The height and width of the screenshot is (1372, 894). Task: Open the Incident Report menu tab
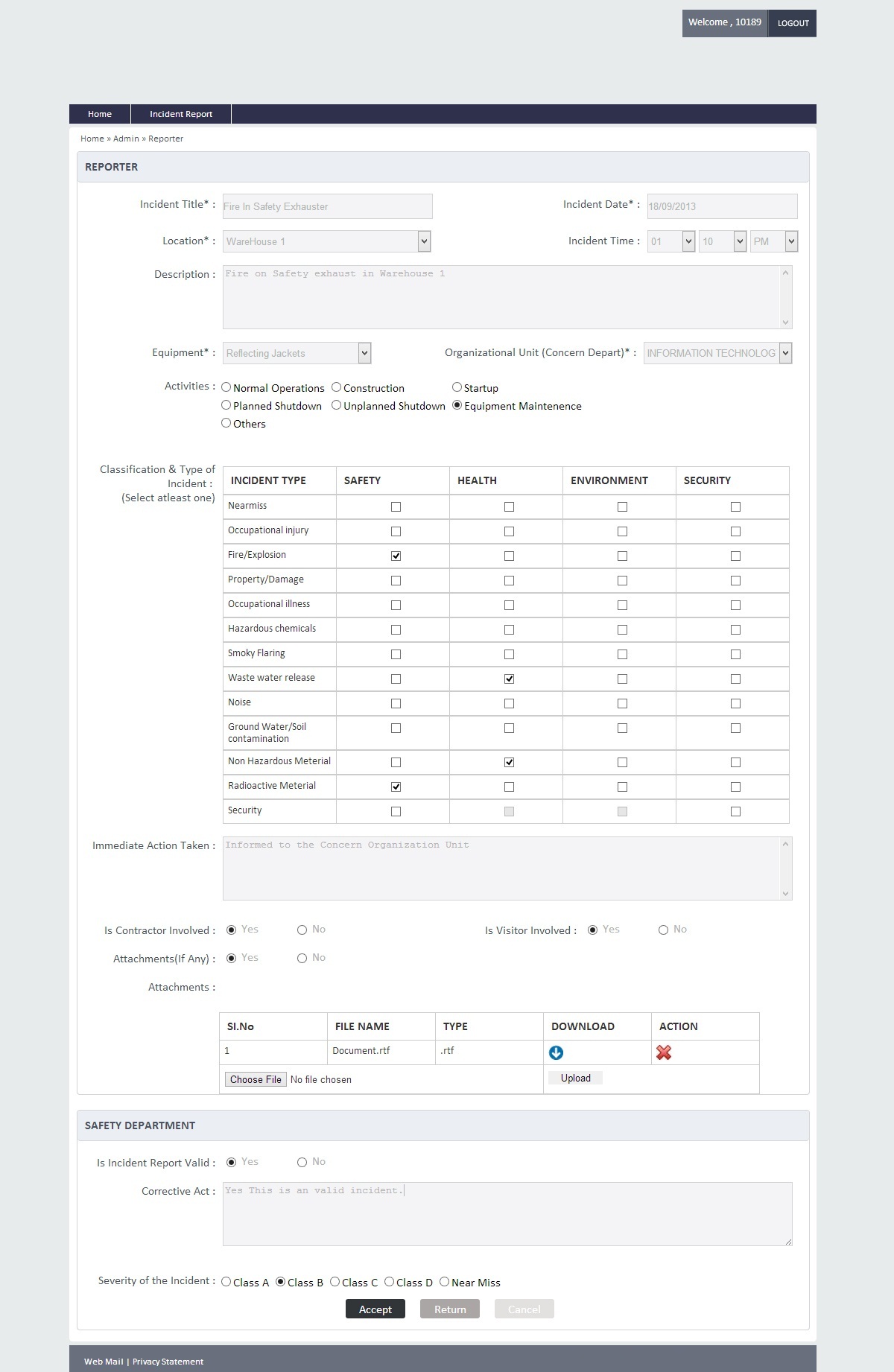point(181,114)
